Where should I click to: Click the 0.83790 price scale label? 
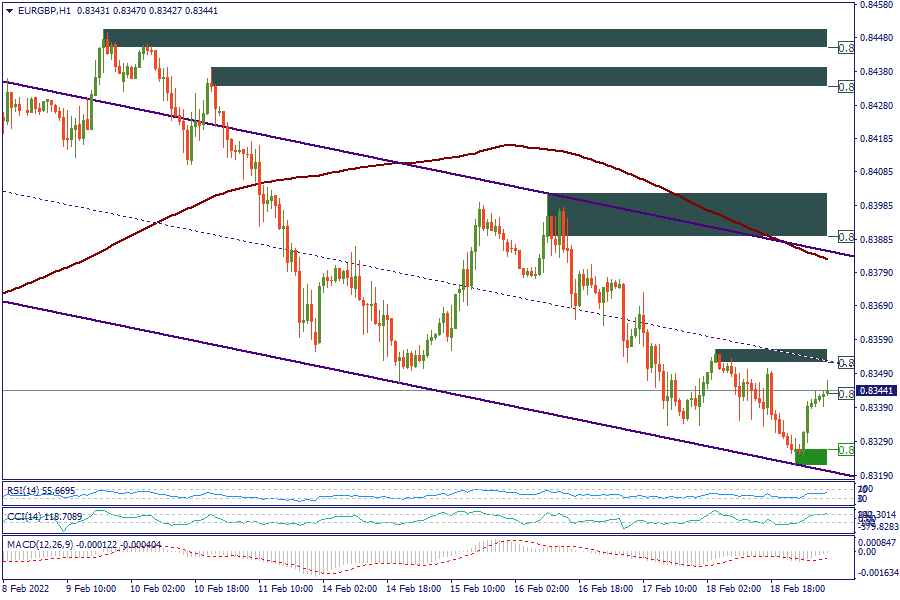pos(877,273)
